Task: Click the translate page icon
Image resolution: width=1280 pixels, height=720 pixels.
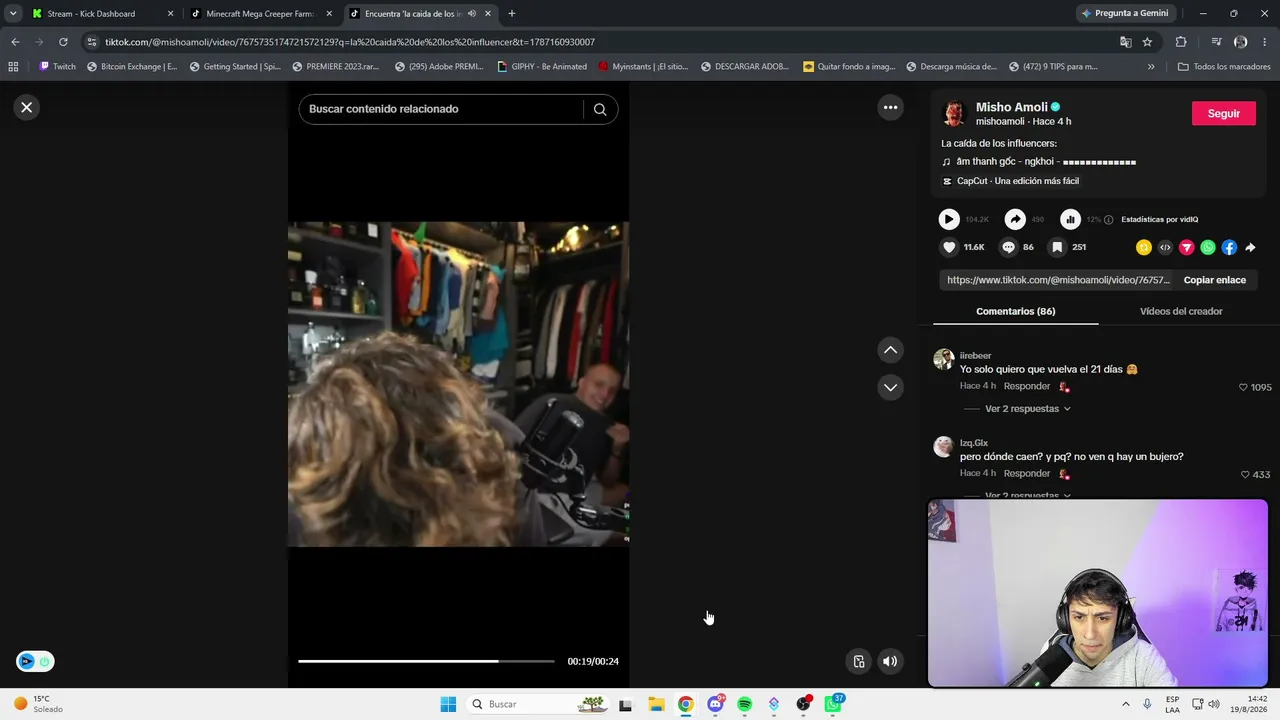Action: point(1126,42)
